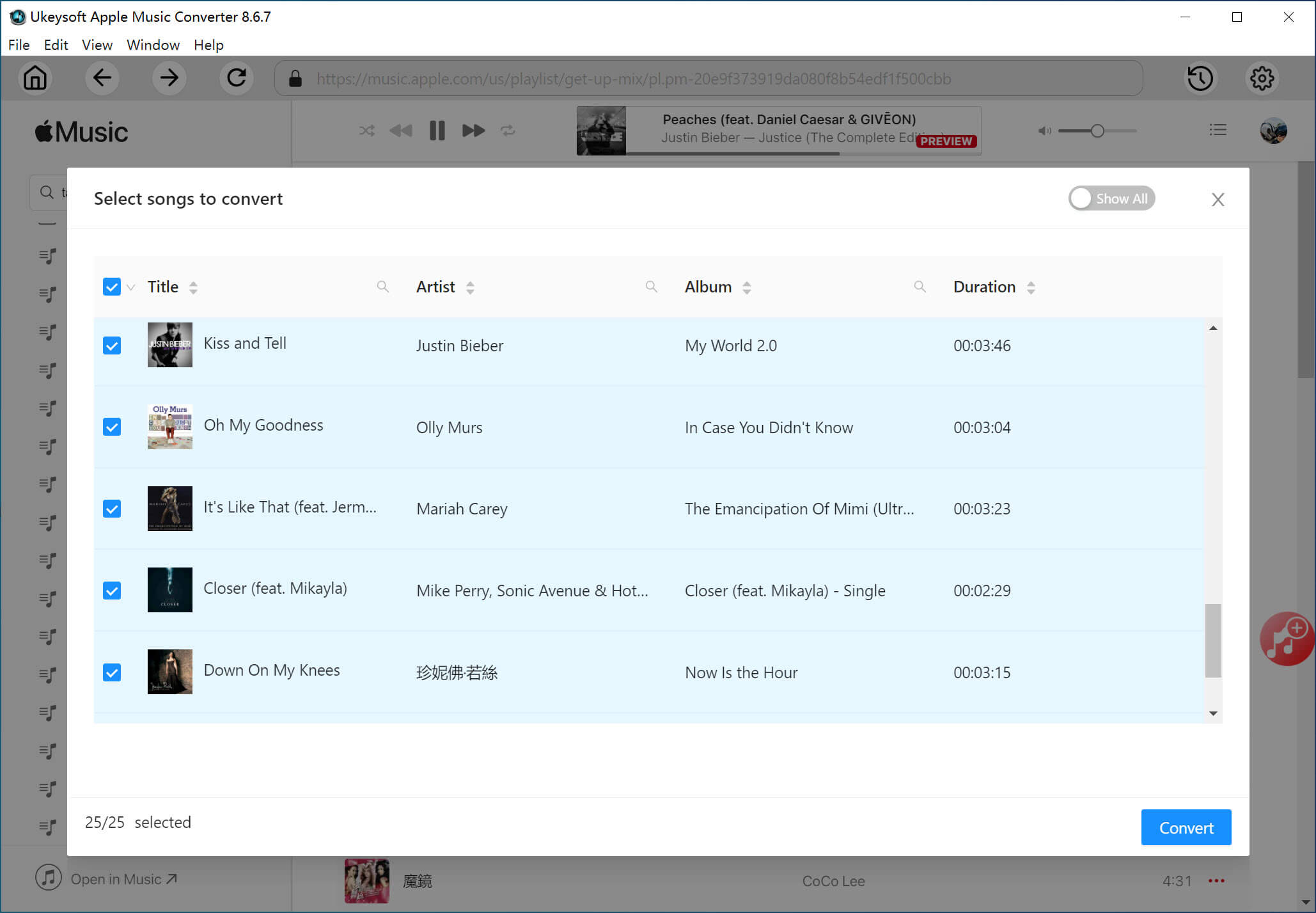Screen dimensions: 1316x913
Task: Click the history/recently played icon
Action: click(x=1200, y=79)
